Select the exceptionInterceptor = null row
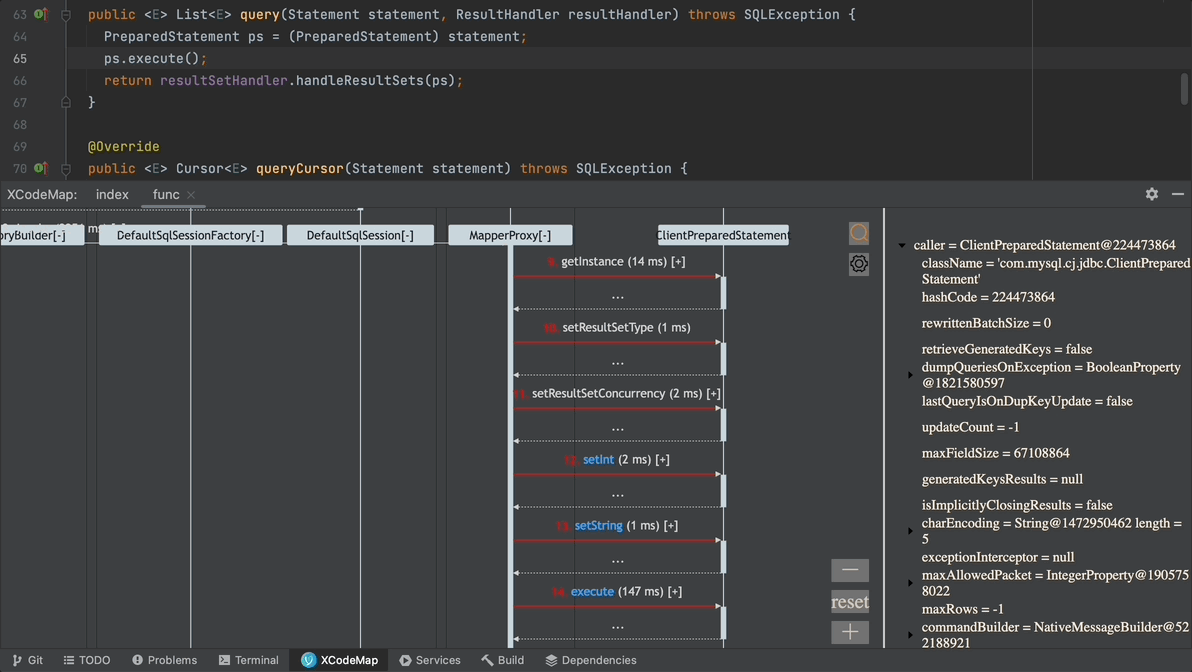The height and width of the screenshot is (672, 1192). click(997, 557)
